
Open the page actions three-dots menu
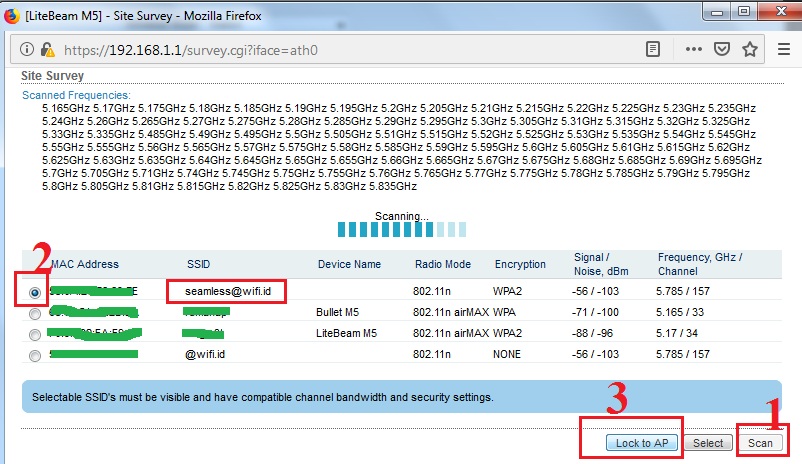point(694,49)
